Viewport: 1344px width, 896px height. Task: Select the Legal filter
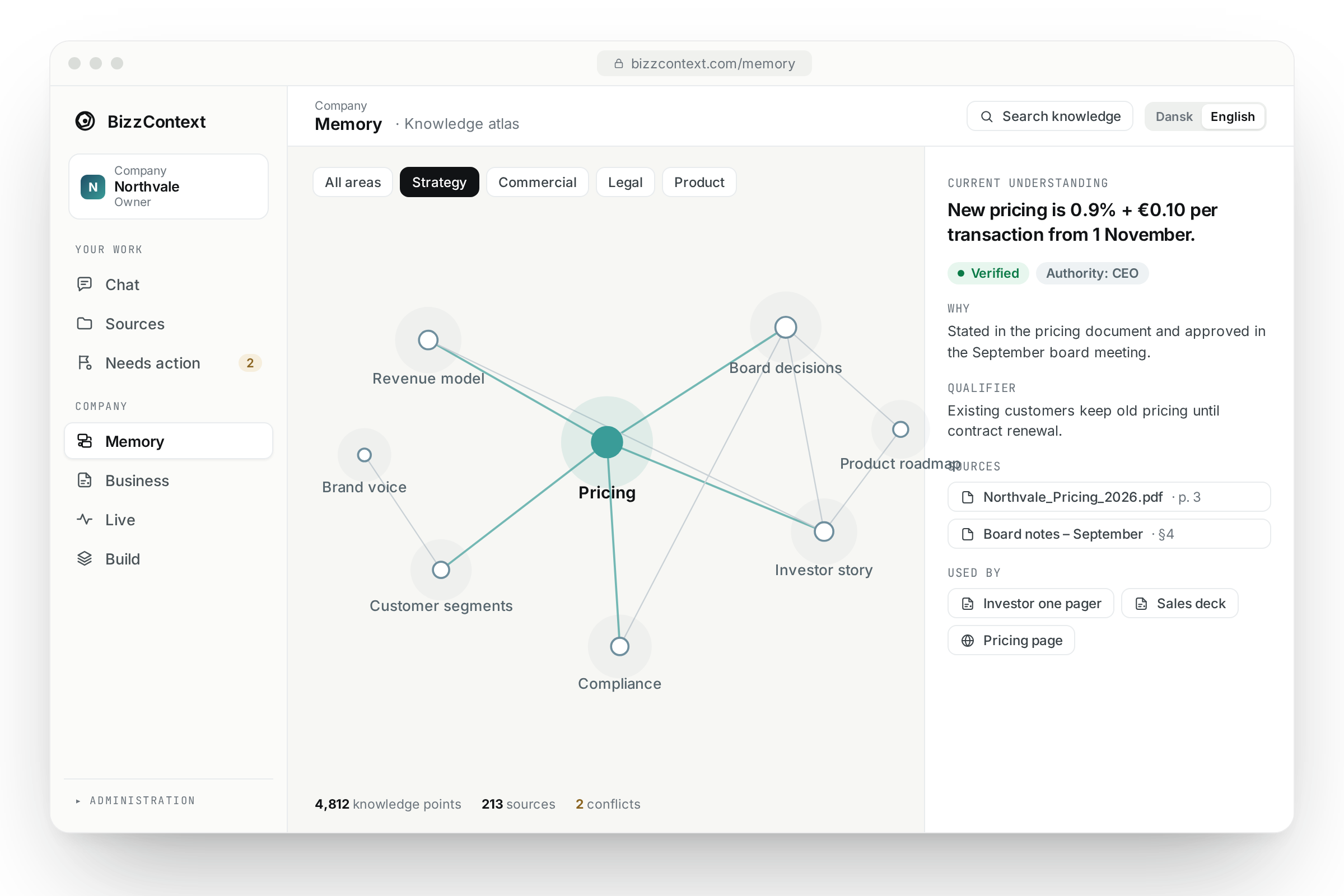click(625, 183)
